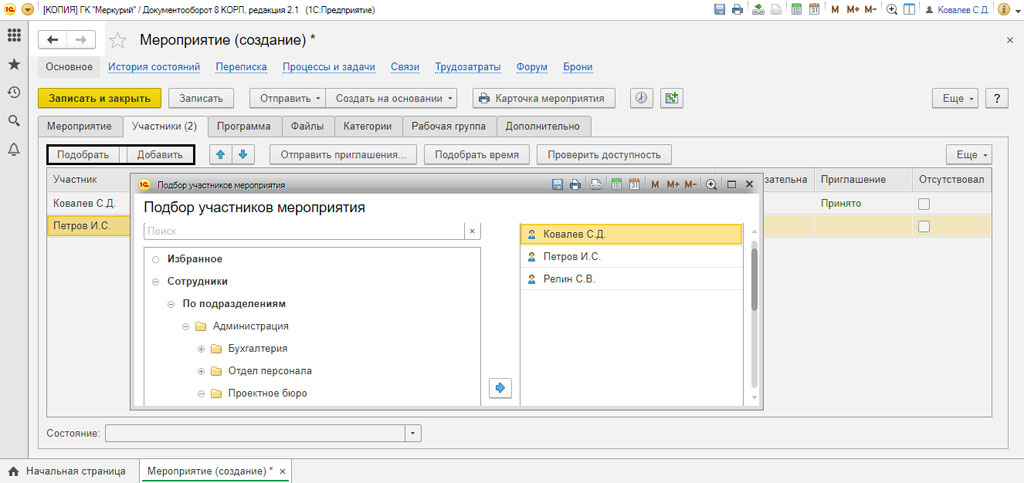Viewport: 1024px width, 483px height.
Task: Click the favorites star in left sidebar
Action: 14,63
